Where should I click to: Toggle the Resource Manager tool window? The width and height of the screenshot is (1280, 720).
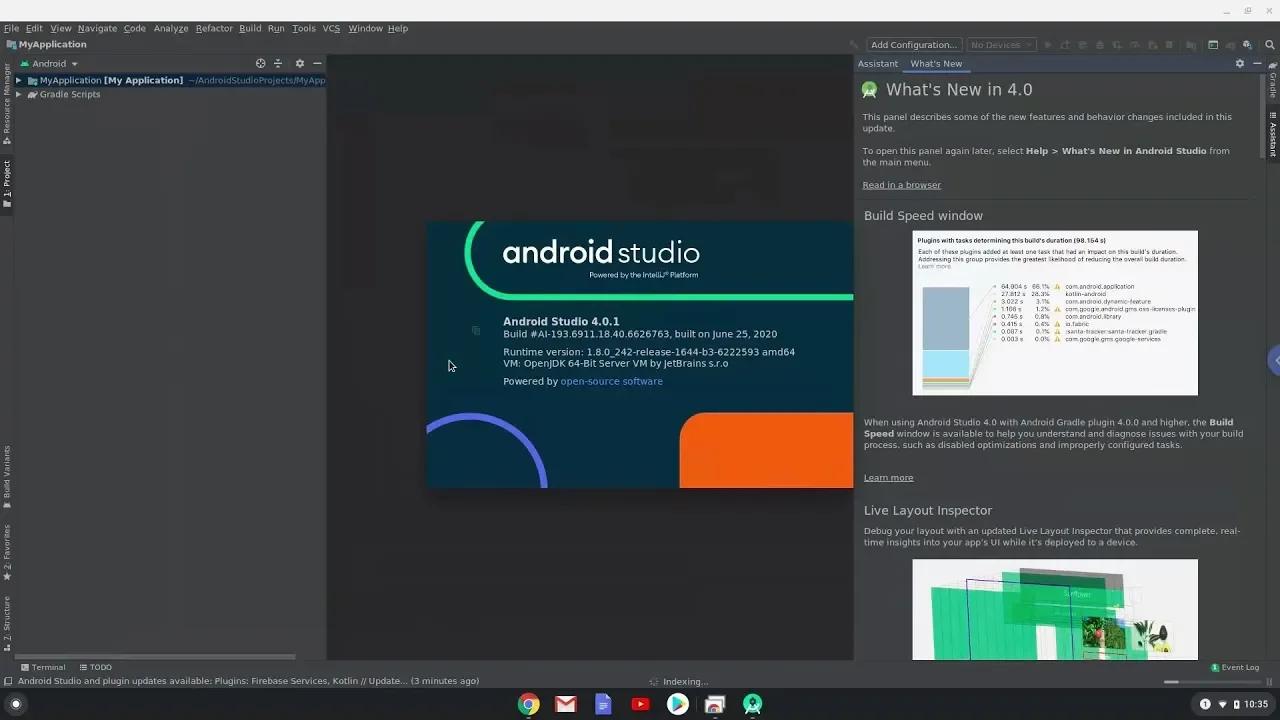[6, 104]
